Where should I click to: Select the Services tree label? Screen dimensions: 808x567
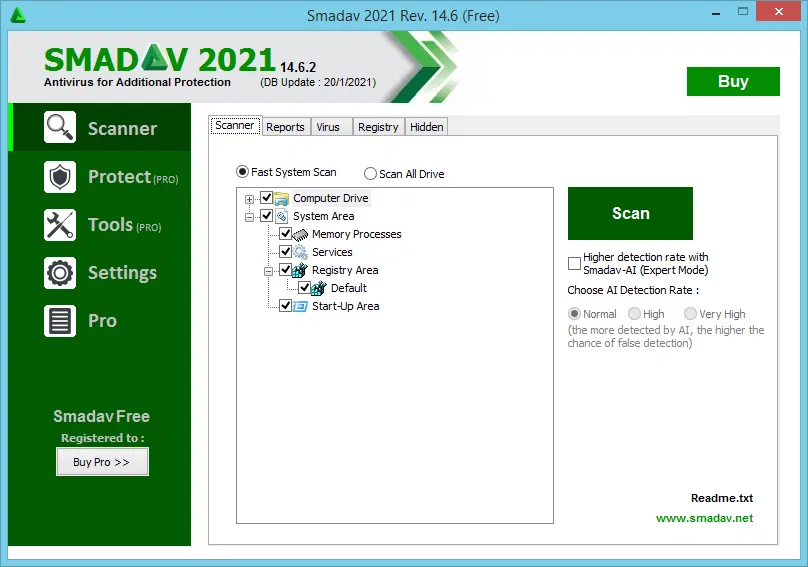point(332,252)
